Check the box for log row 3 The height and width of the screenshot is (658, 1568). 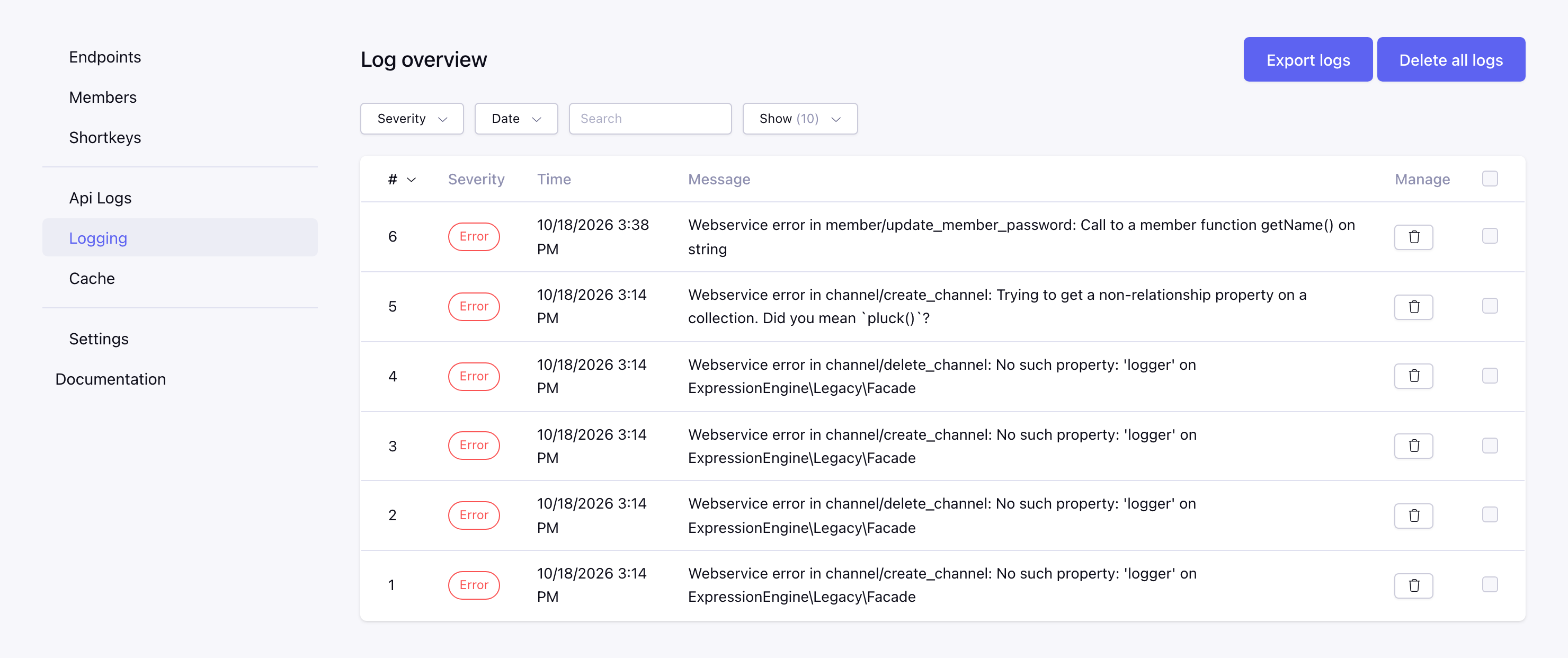click(1490, 446)
